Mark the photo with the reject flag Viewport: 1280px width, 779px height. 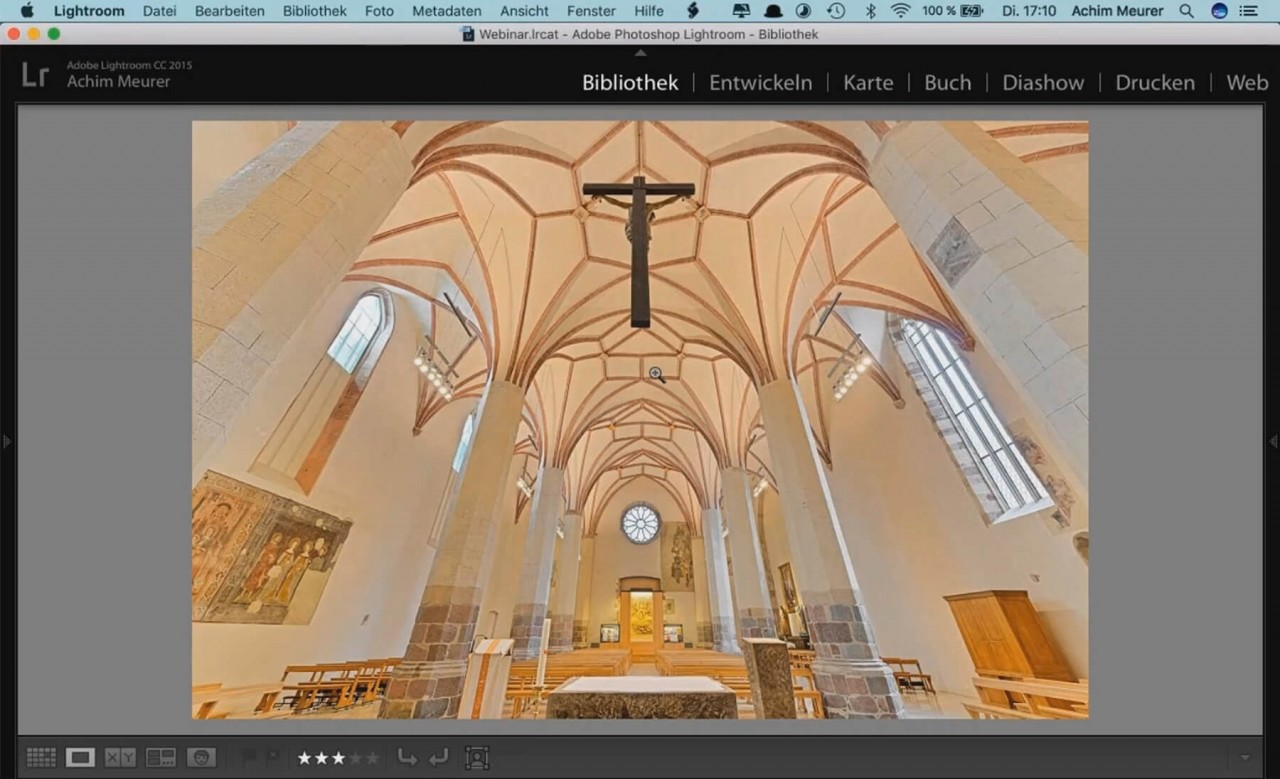270,757
